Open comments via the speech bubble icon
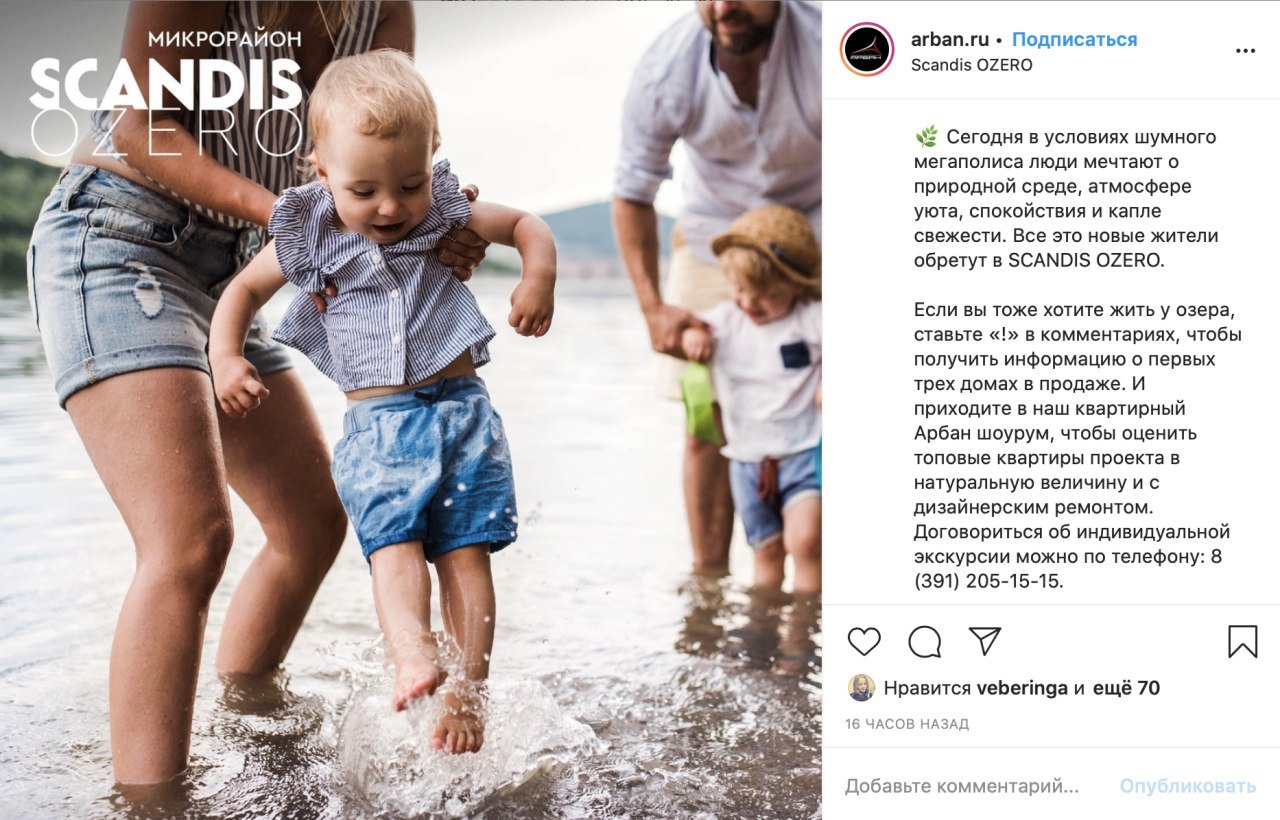The height and width of the screenshot is (820, 1280). click(925, 641)
